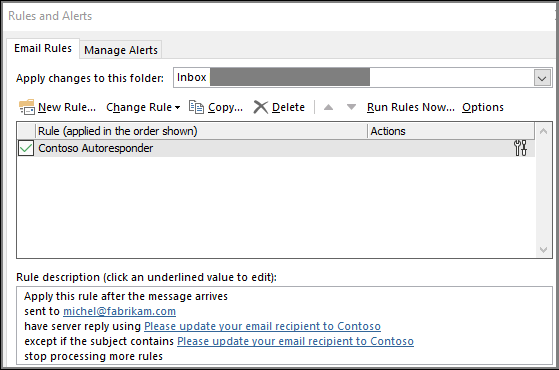Move rule up with the up arrow
The height and width of the screenshot is (370, 559).
[328, 107]
